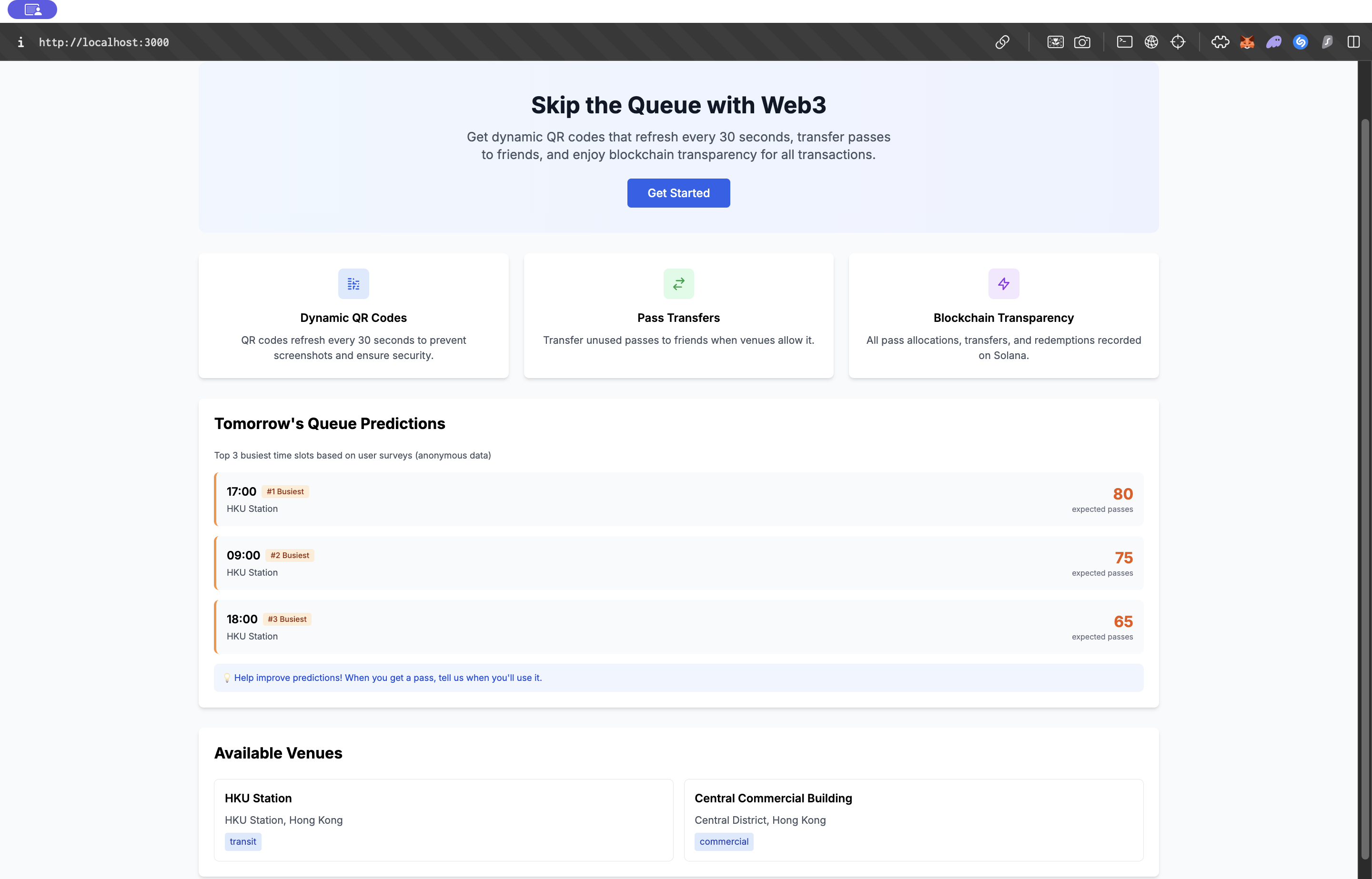Click the copy link icon in toolbar
Screen dimensions: 1372x879
pos(1002,42)
